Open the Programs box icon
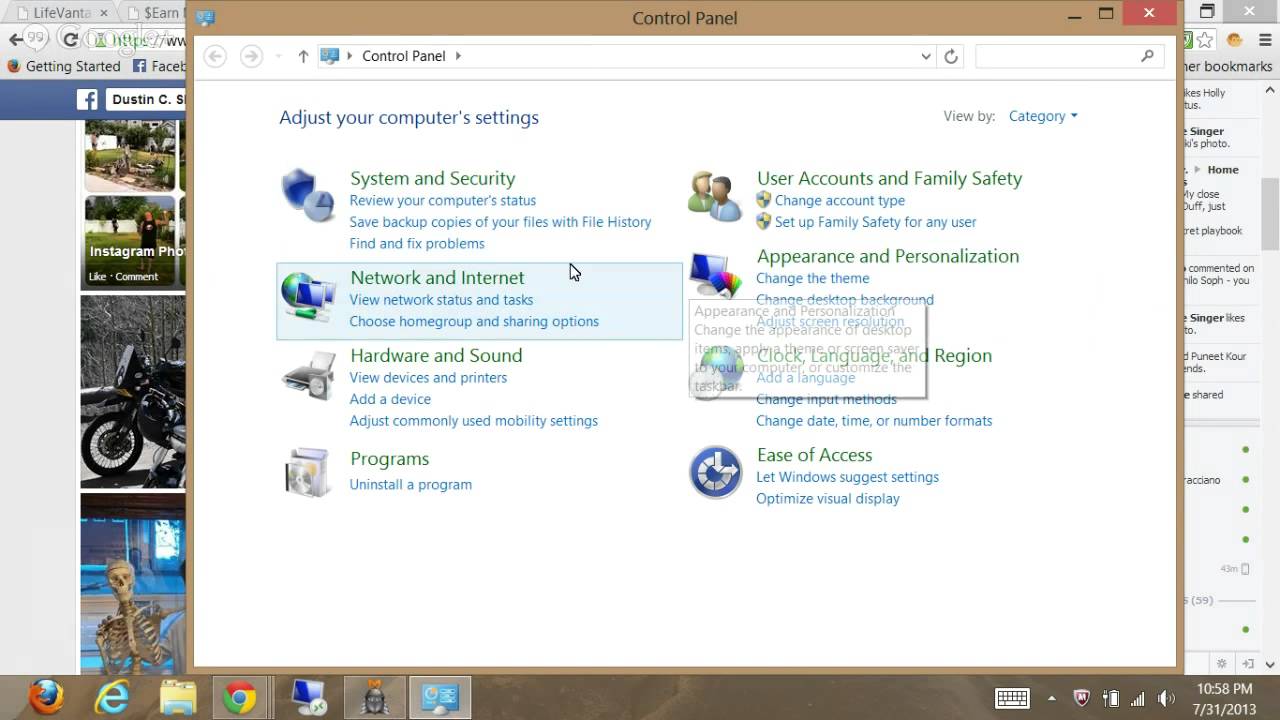The image size is (1280, 720). 307,472
